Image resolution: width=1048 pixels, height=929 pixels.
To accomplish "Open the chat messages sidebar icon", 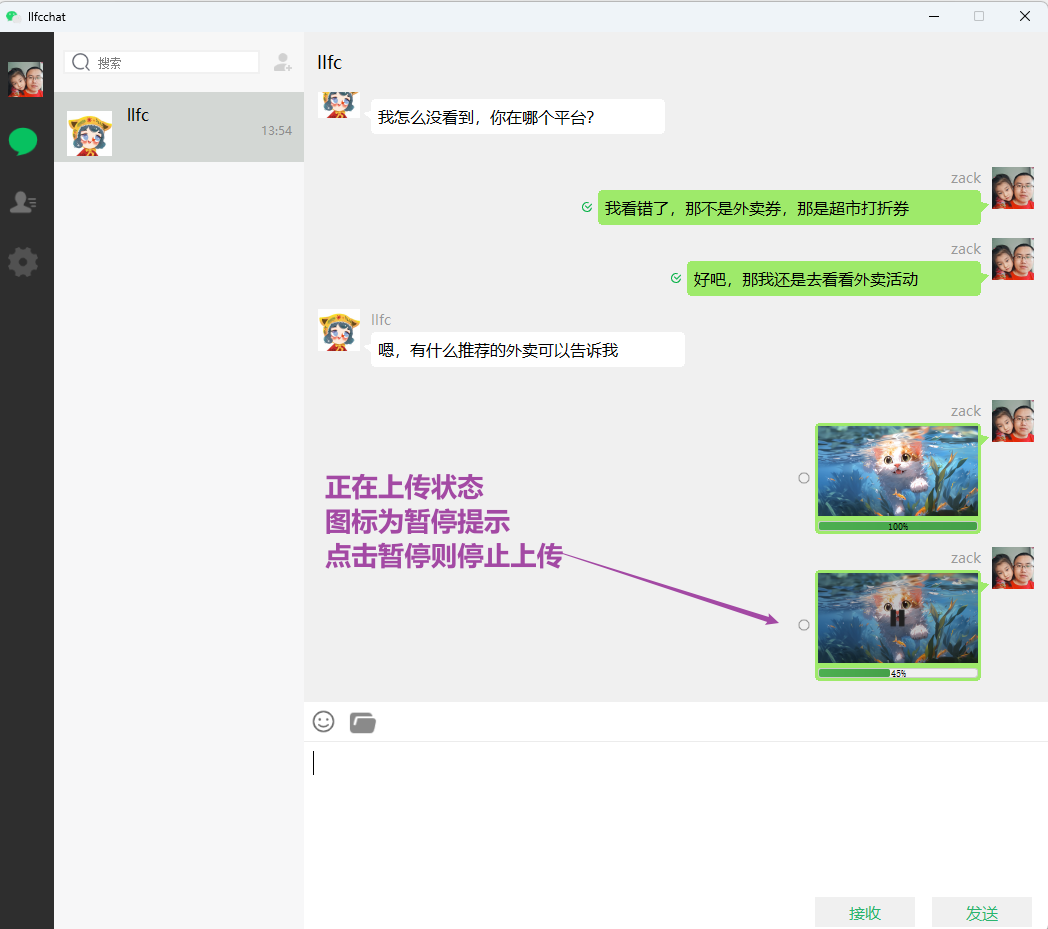I will 23,142.
